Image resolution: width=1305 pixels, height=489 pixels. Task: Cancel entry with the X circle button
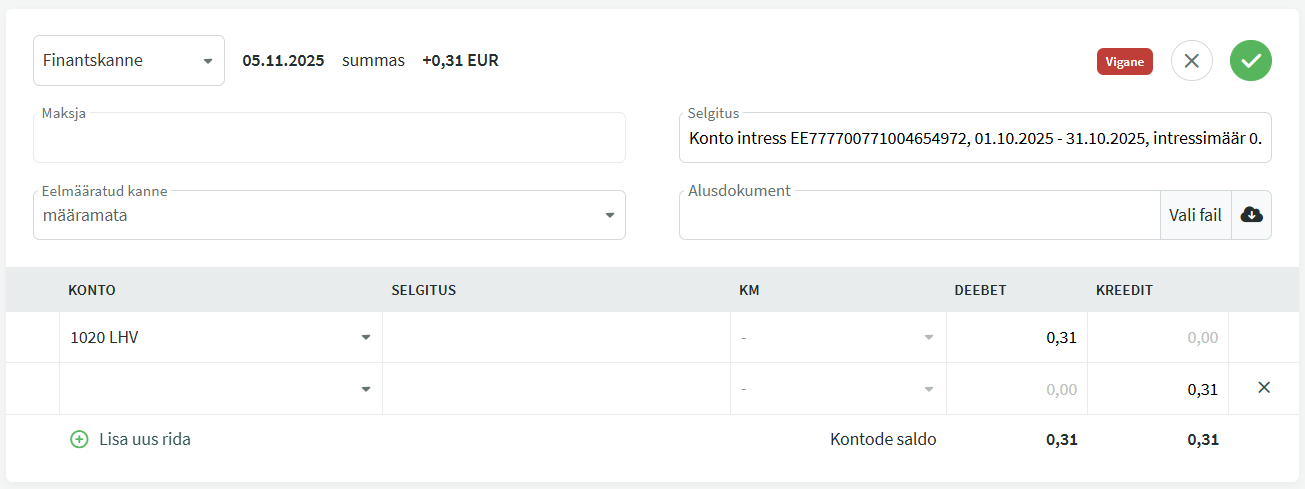click(x=1191, y=61)
